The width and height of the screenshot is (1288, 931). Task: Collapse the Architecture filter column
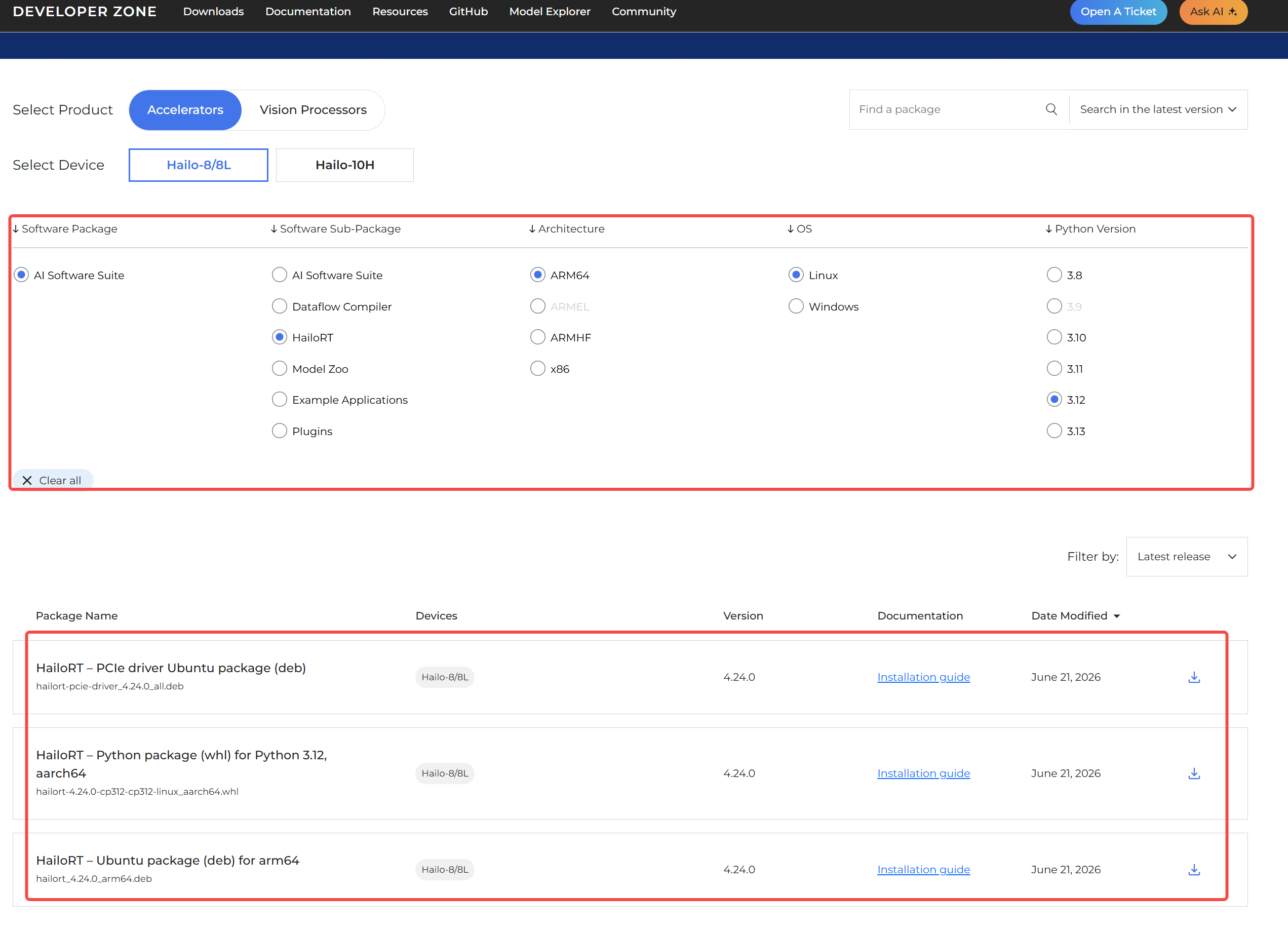567,229
